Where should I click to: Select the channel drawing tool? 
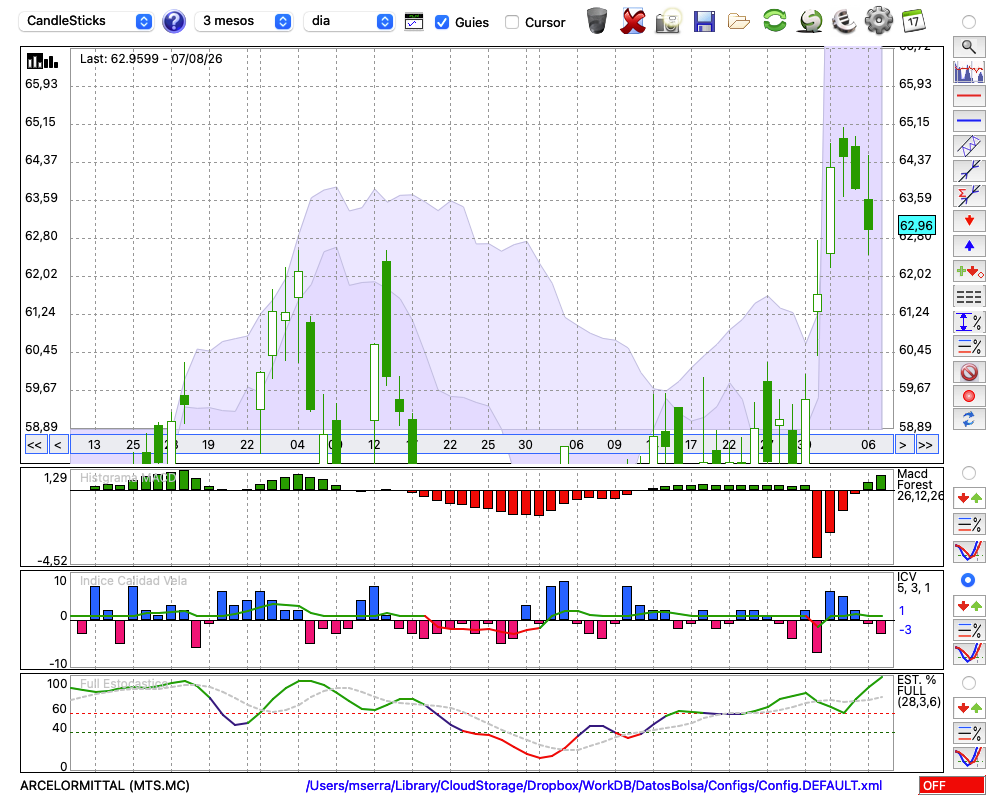pos(969,145)
